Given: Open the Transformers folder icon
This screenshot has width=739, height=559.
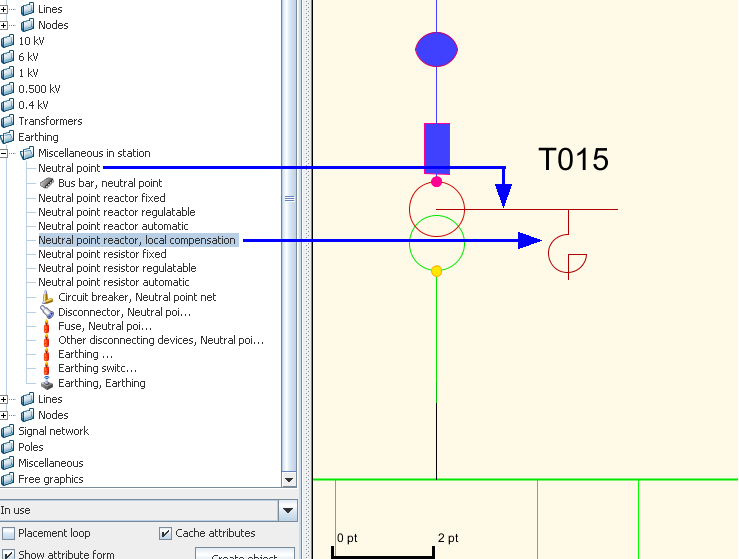Looking at the screenshot, I should pyautogui.click(x=8, y=121).
